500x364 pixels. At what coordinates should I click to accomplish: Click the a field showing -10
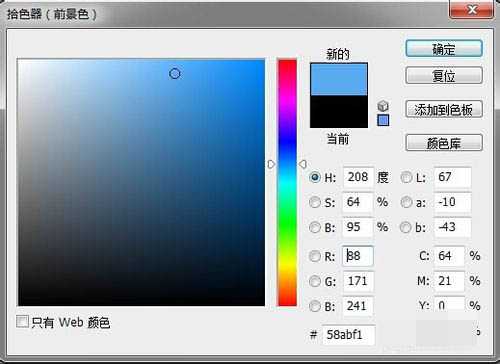(453, 202)
